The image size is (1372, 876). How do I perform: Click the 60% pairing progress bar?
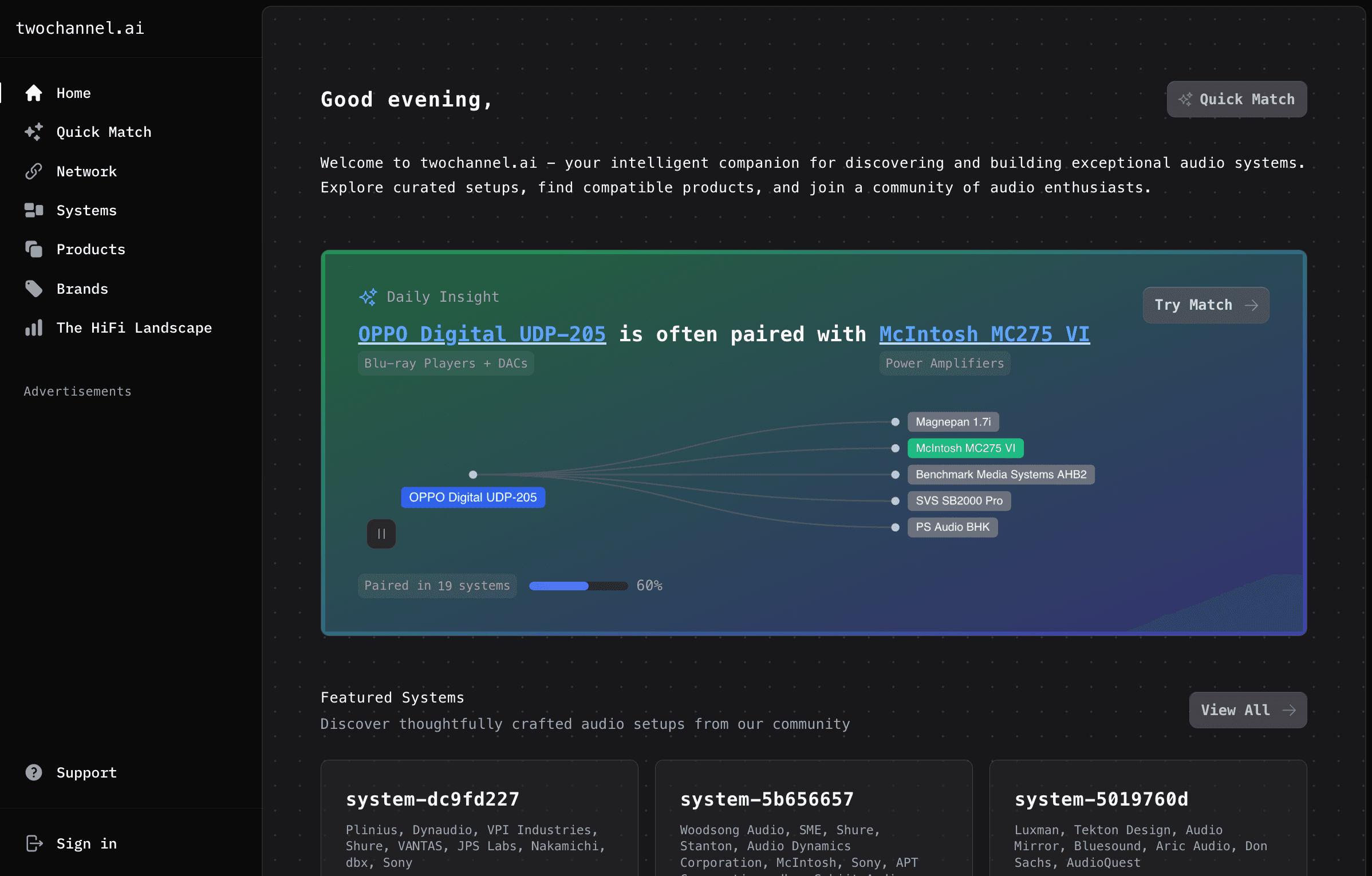tap(578, 586)
